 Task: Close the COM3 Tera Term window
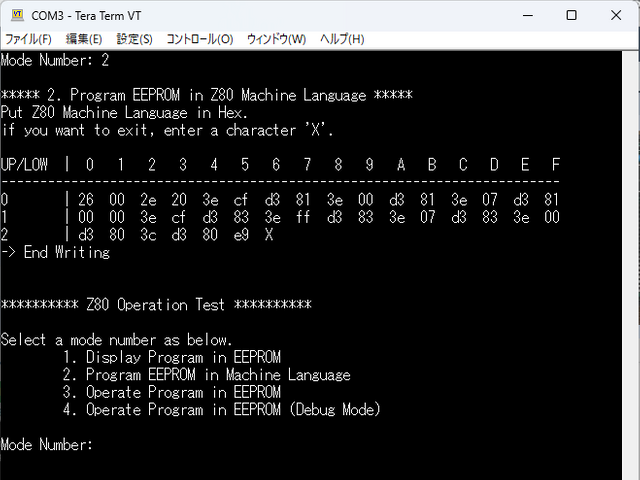click(x=616, y=15)
